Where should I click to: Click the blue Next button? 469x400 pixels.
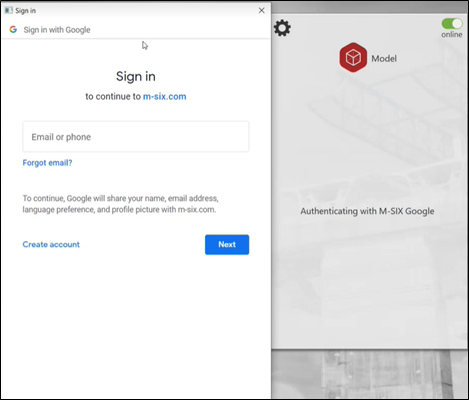(x=227, y=245)
